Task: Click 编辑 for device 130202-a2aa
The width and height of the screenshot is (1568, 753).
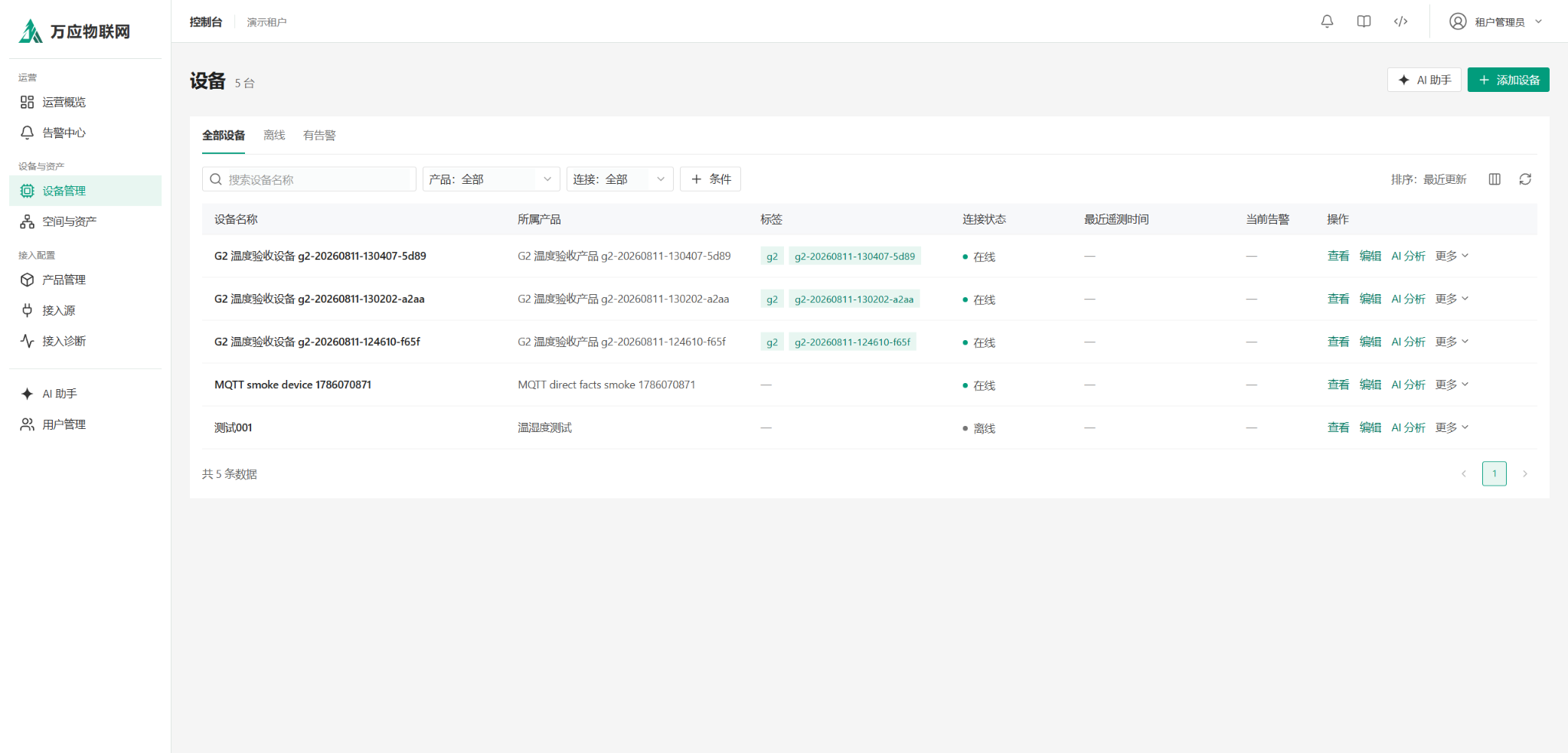Action: click(1370, 299)
